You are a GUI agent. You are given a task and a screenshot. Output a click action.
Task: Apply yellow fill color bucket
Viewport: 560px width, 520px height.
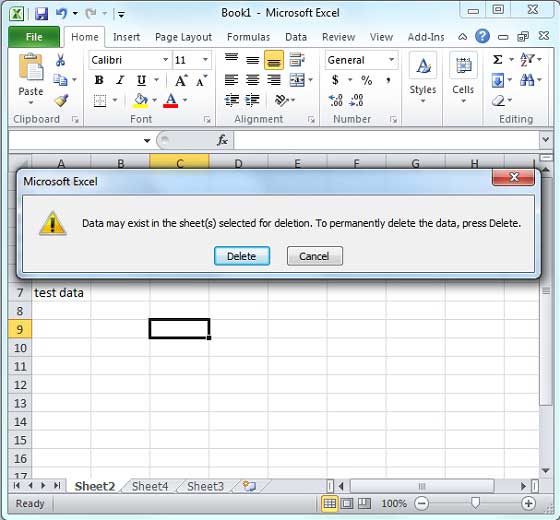pyautogui.click(x=141, y=100)
